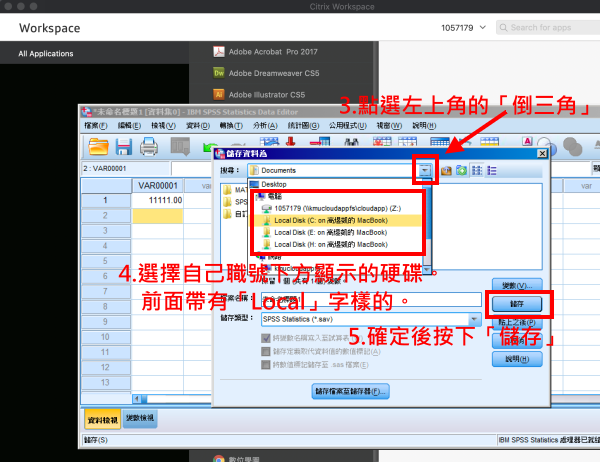The height and width of the screenshot is (462, 600).
Task: Click the Adobe Illustrator CS5 icon
Action: click(x=219, y=94)
